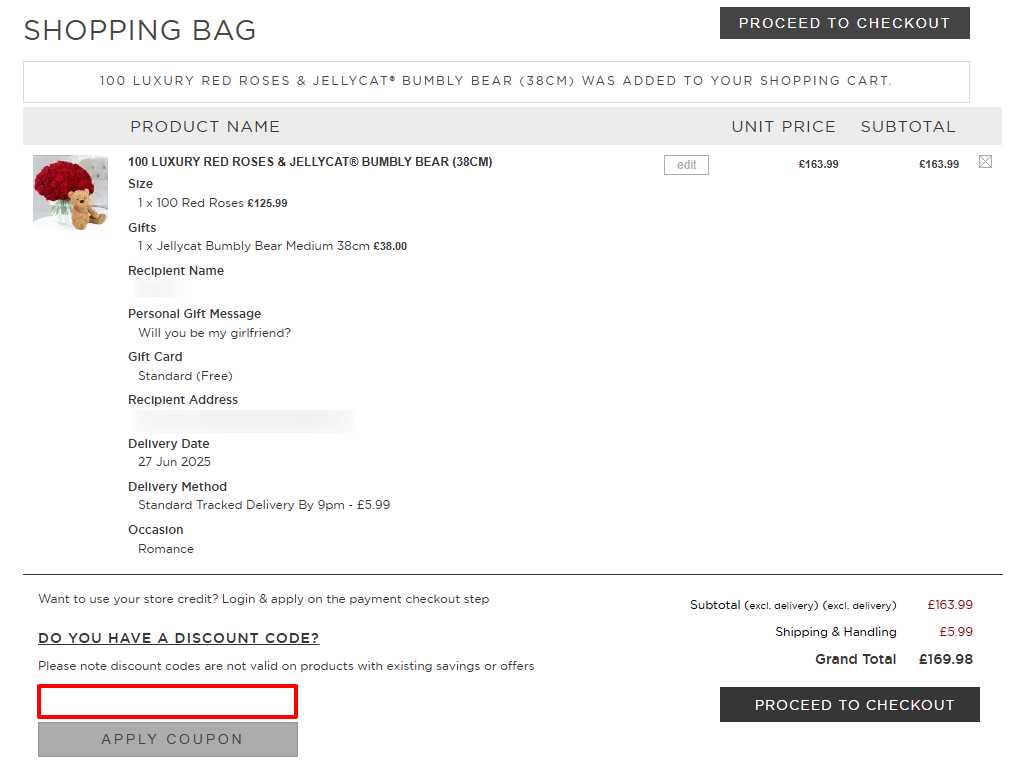
Task: Click the 'Unit Price' column header
Action: 784,126
